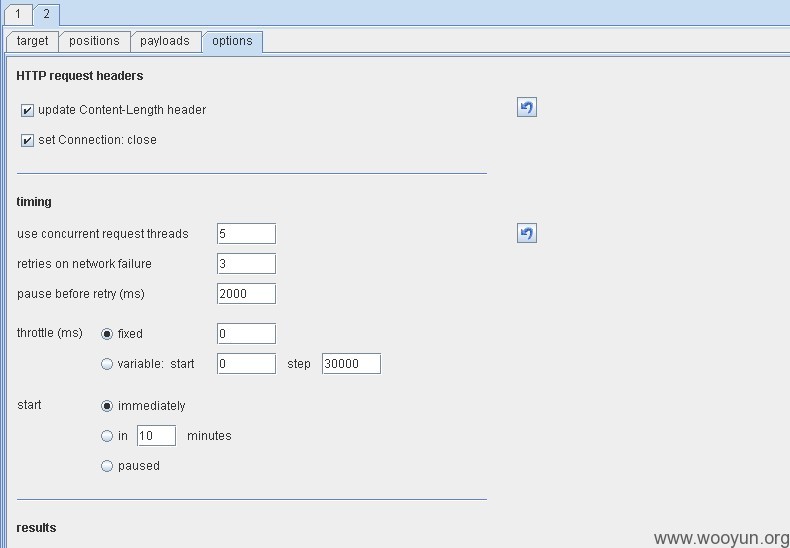Reset HTTP request headers options via undo icon
The width and height of the screenshot is (790, 548).
tap(526, 107)
